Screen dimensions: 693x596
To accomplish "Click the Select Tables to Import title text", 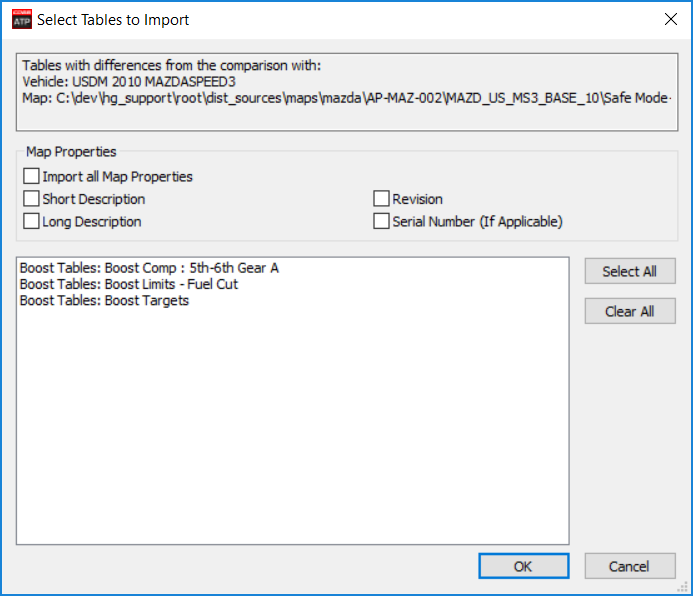I will [x=113, y=20].
